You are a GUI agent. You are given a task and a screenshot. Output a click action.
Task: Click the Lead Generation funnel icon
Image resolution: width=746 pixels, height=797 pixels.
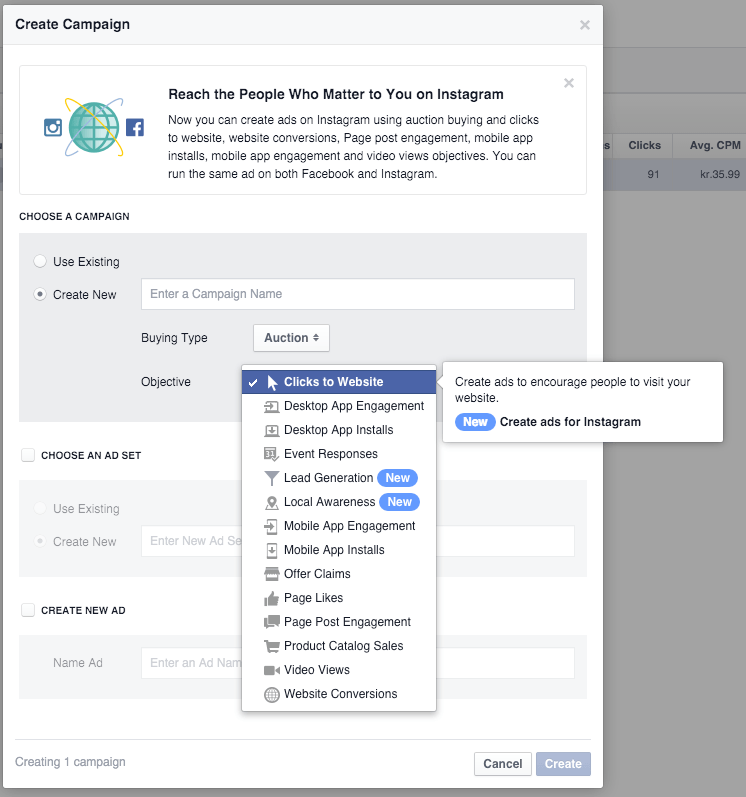pyautogui.click(x=271, y=478)
